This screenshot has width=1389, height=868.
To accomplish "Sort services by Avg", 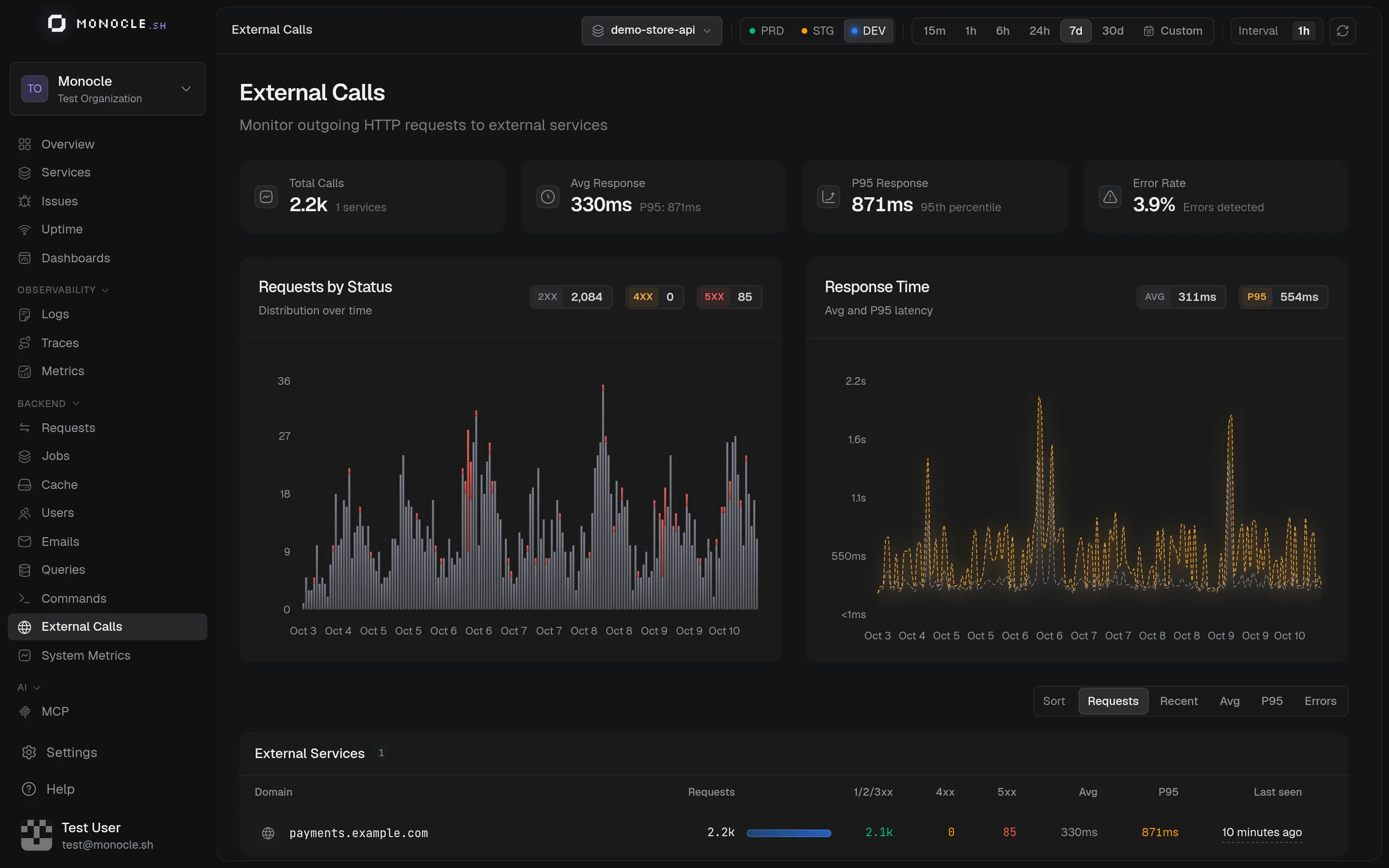I will click(1229, 701).
